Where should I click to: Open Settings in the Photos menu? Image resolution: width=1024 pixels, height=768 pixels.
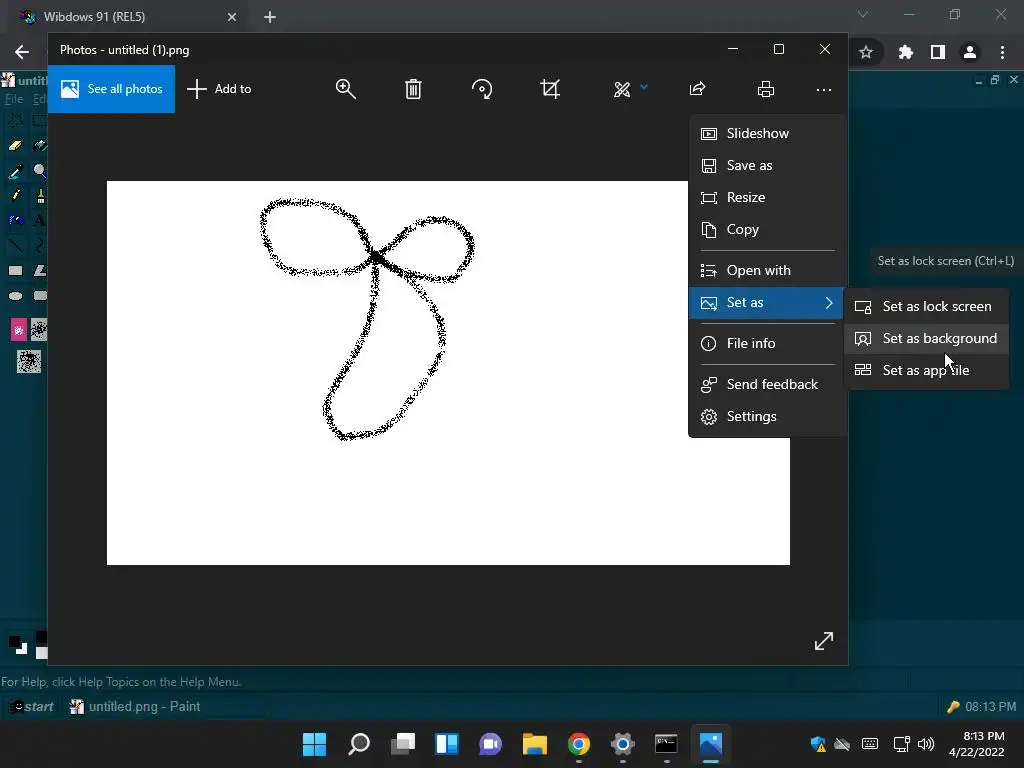pyautogui.click(x=767, y=416)
